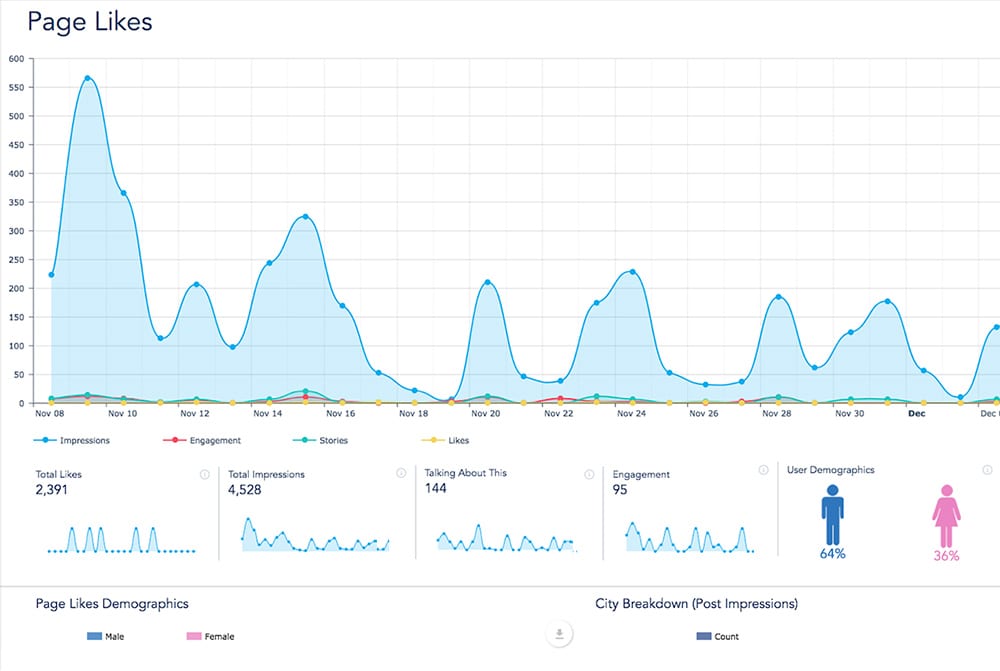Toggle the Impressions series in the legend
The height and width of the screenshot is (671, 1000).
point(73,439)
